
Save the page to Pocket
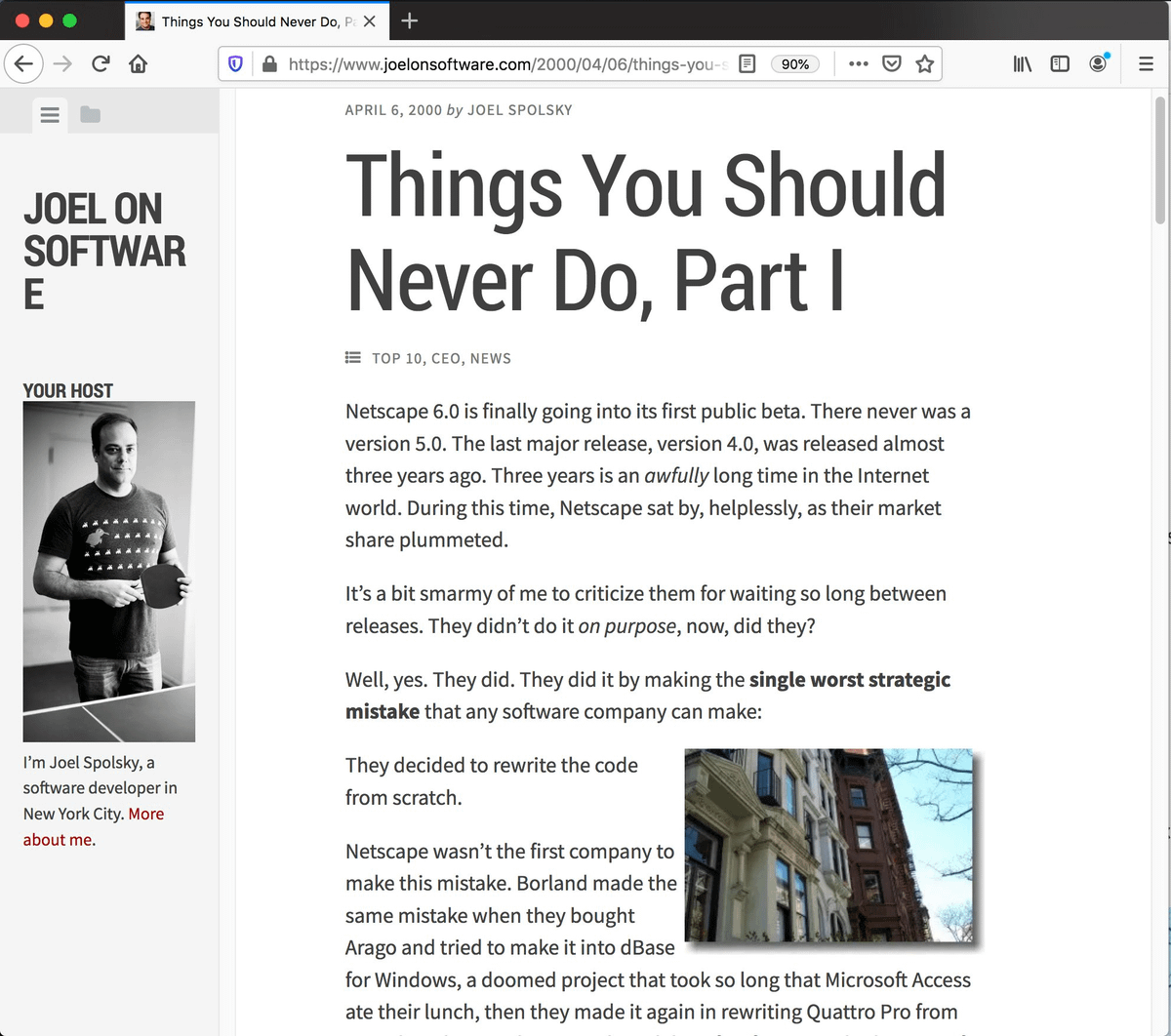891,64
